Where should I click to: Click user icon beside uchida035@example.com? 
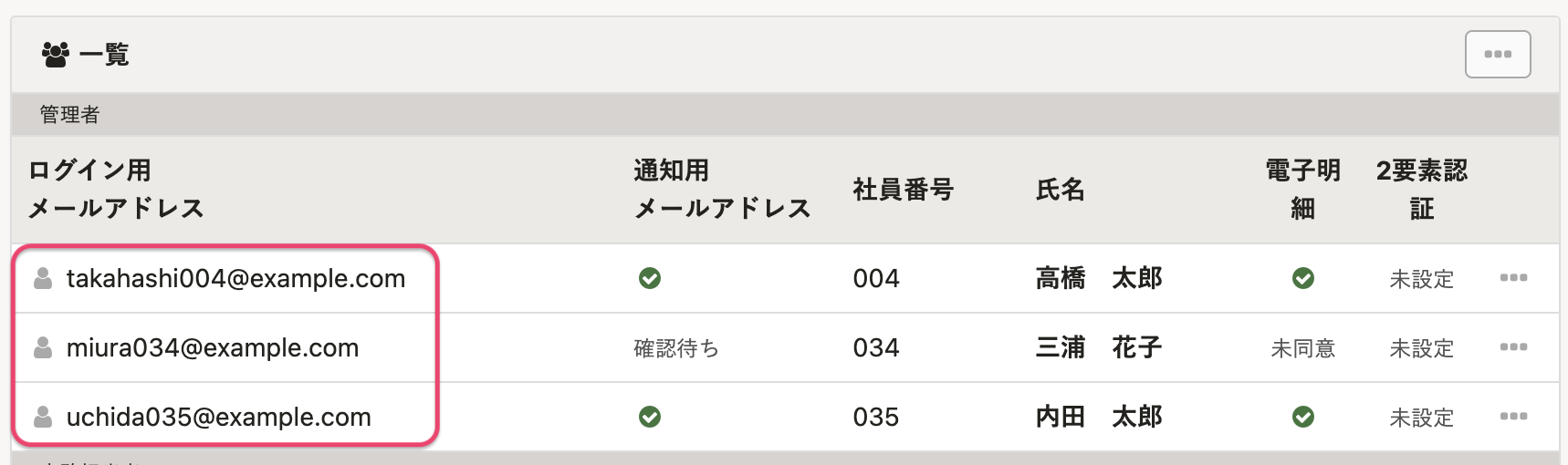43,417
